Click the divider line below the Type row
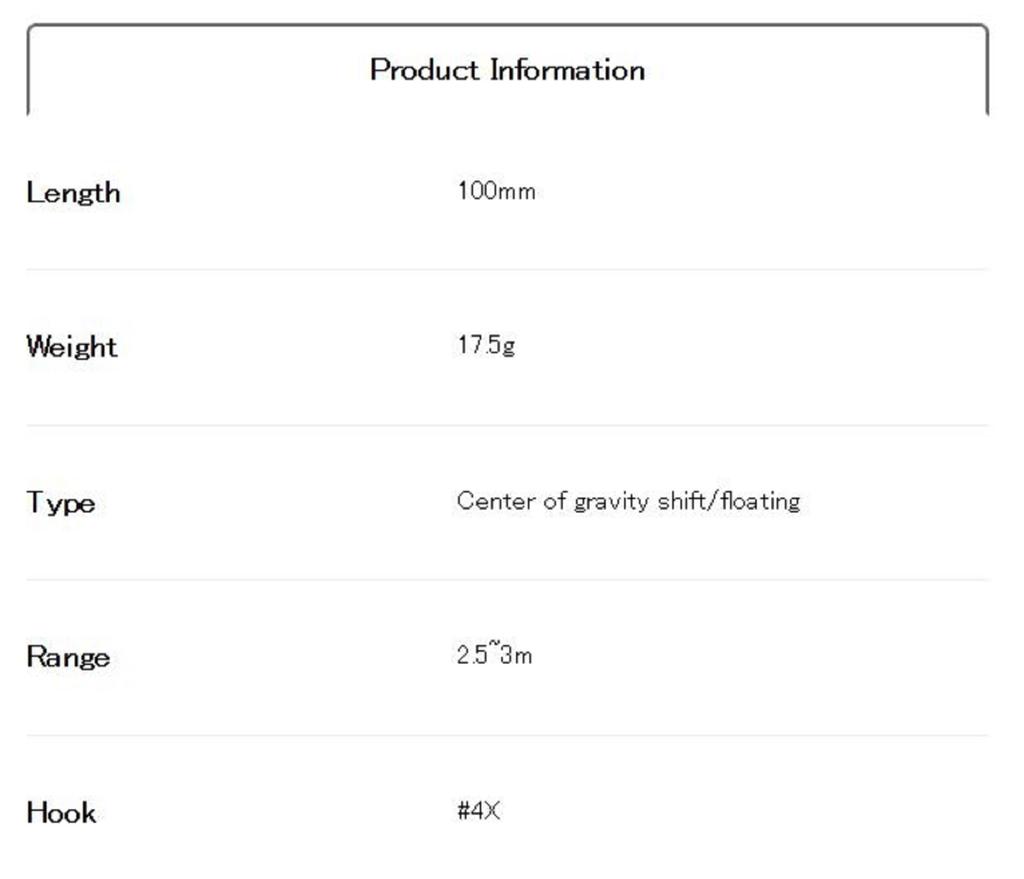Viewport: 1024px width, 879px height. point(506,580)
